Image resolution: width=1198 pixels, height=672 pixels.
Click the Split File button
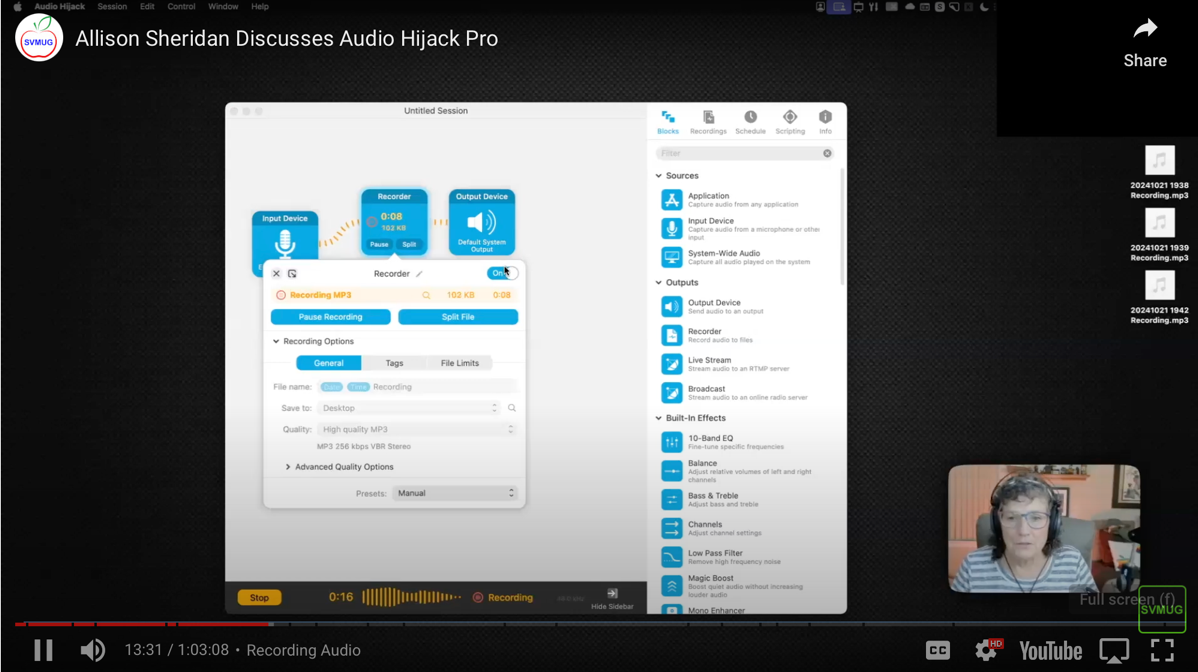point(458,317)
